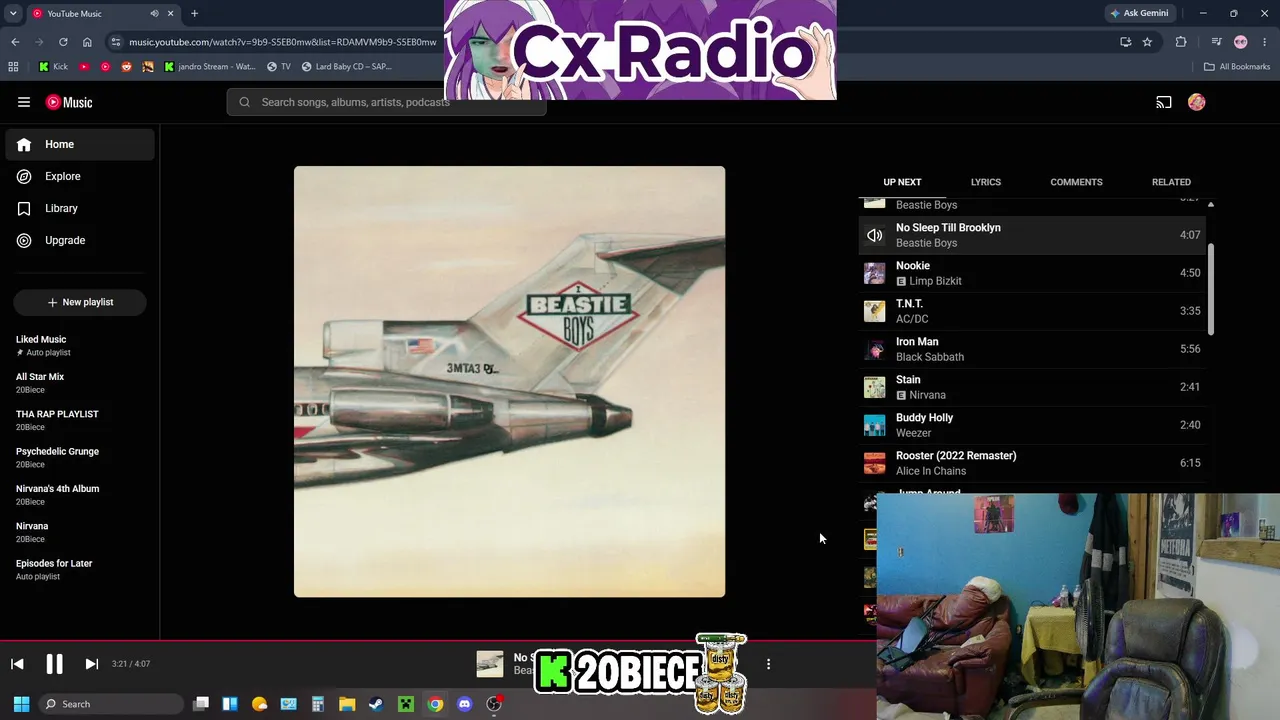Open Chrome media controls icon
The height and width of the screenshot is (720, 1280).
coord(1216,42)
